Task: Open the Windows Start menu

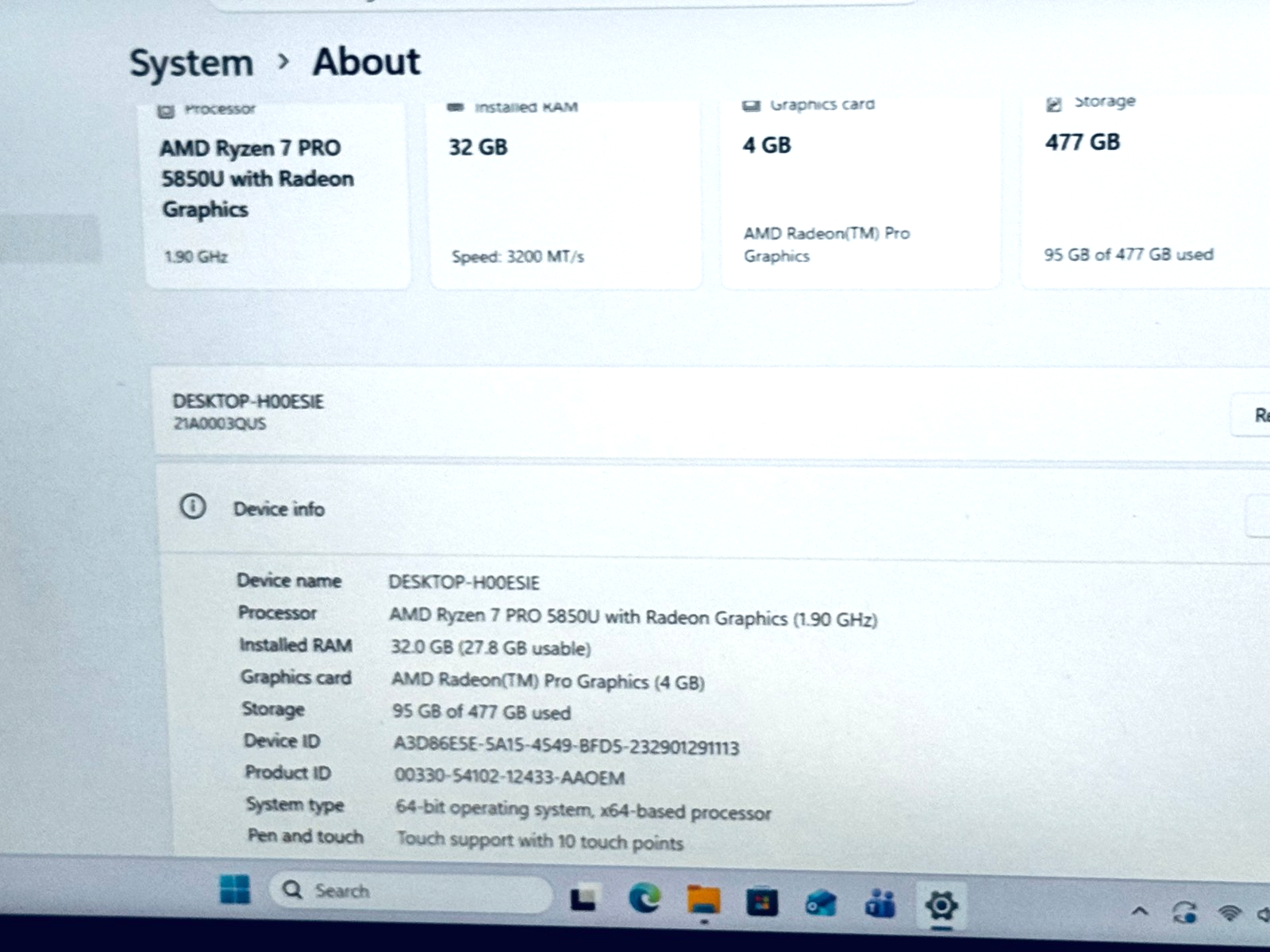Action: click(234, 889)
